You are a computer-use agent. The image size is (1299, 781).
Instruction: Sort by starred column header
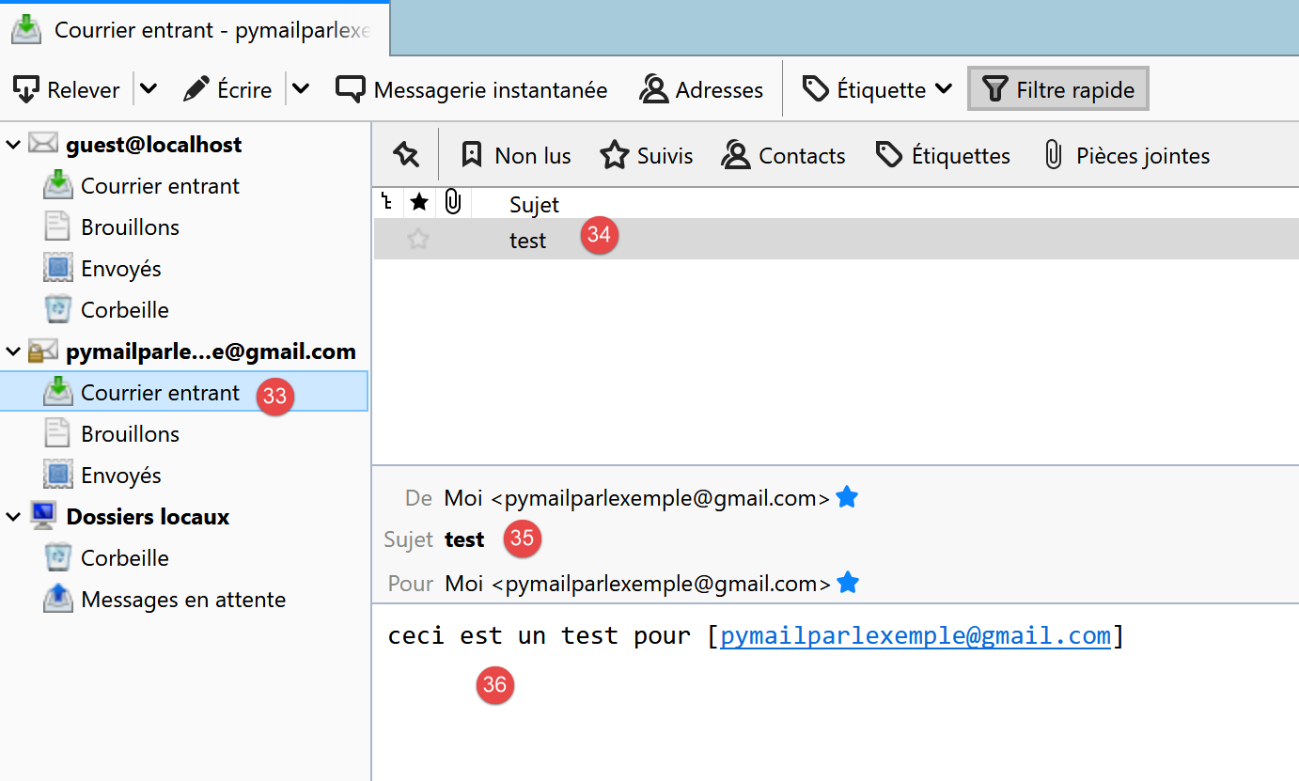coord(420,203)
